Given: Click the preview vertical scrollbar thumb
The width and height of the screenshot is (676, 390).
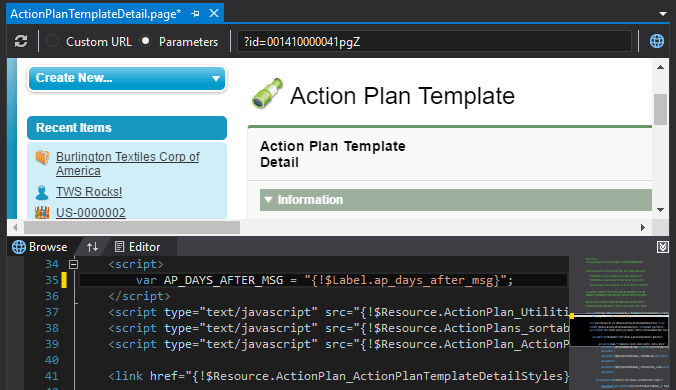Looking at the screenshot, I should pos(660,109).
